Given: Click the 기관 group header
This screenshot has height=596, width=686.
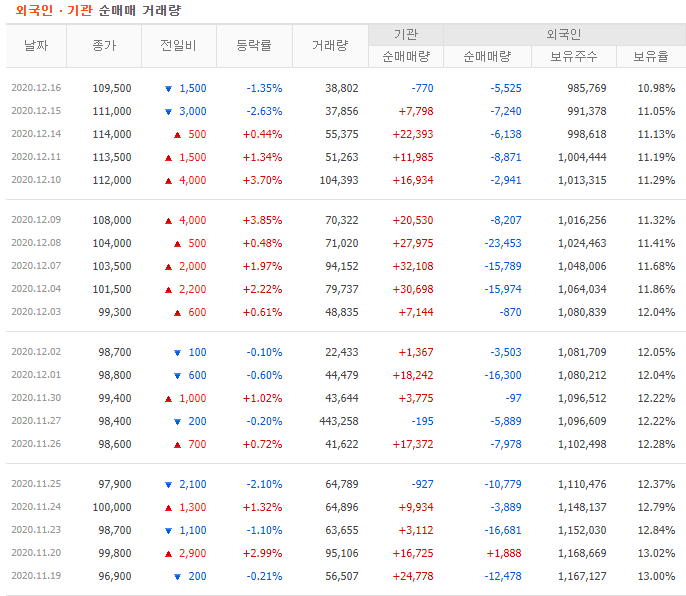Looking at the screenshot, I should [406, 35].
